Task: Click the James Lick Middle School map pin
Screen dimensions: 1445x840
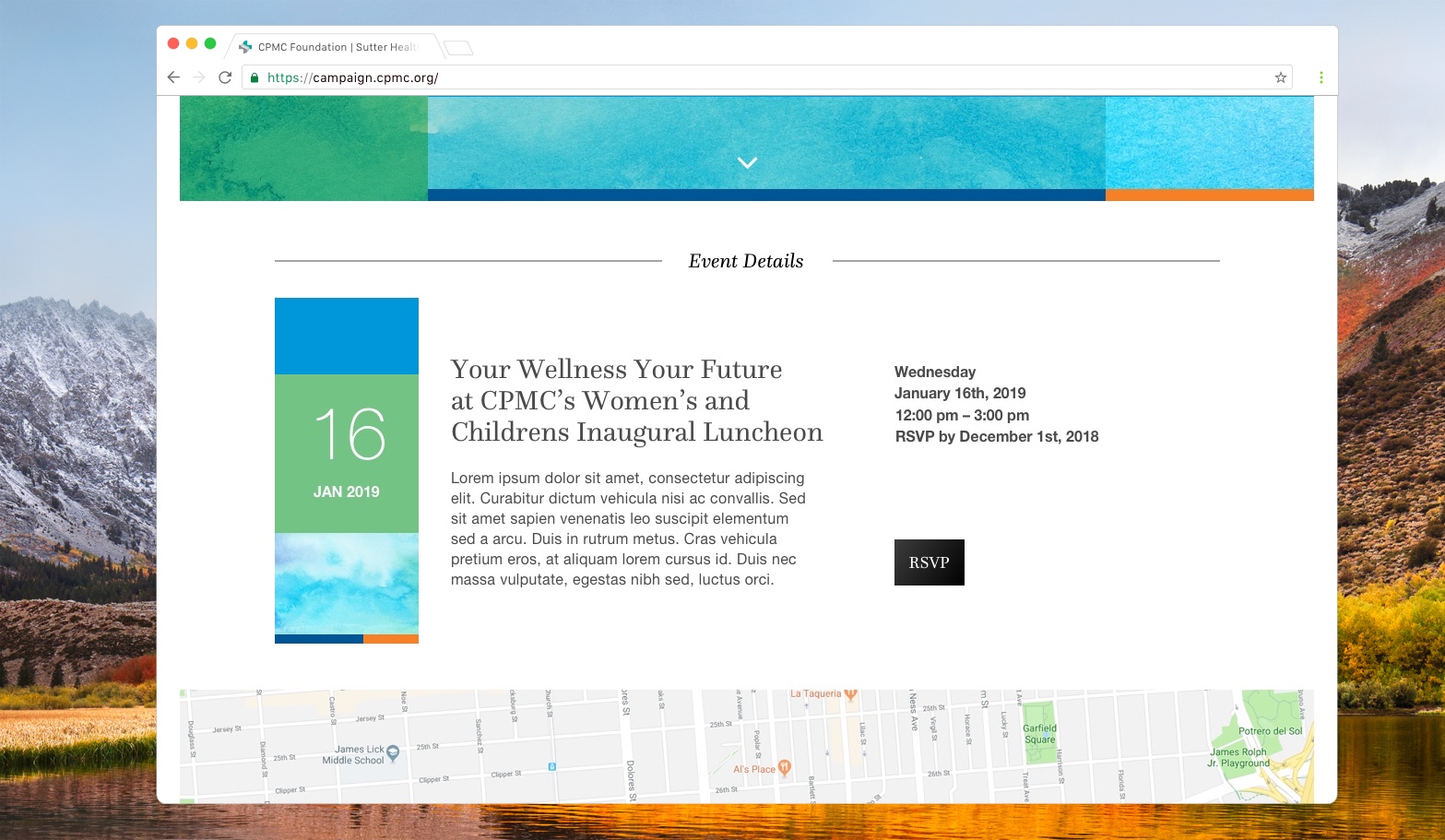Action: pyautogui.click(x=393, y=753)
